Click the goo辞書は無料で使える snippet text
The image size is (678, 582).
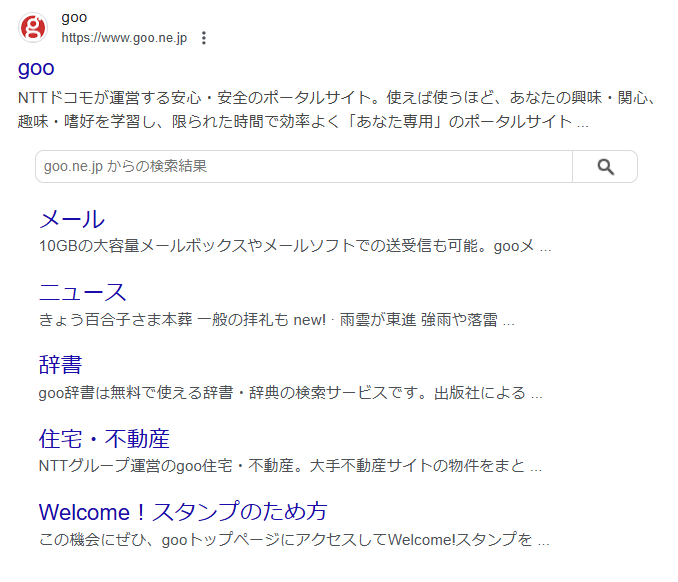290,393
